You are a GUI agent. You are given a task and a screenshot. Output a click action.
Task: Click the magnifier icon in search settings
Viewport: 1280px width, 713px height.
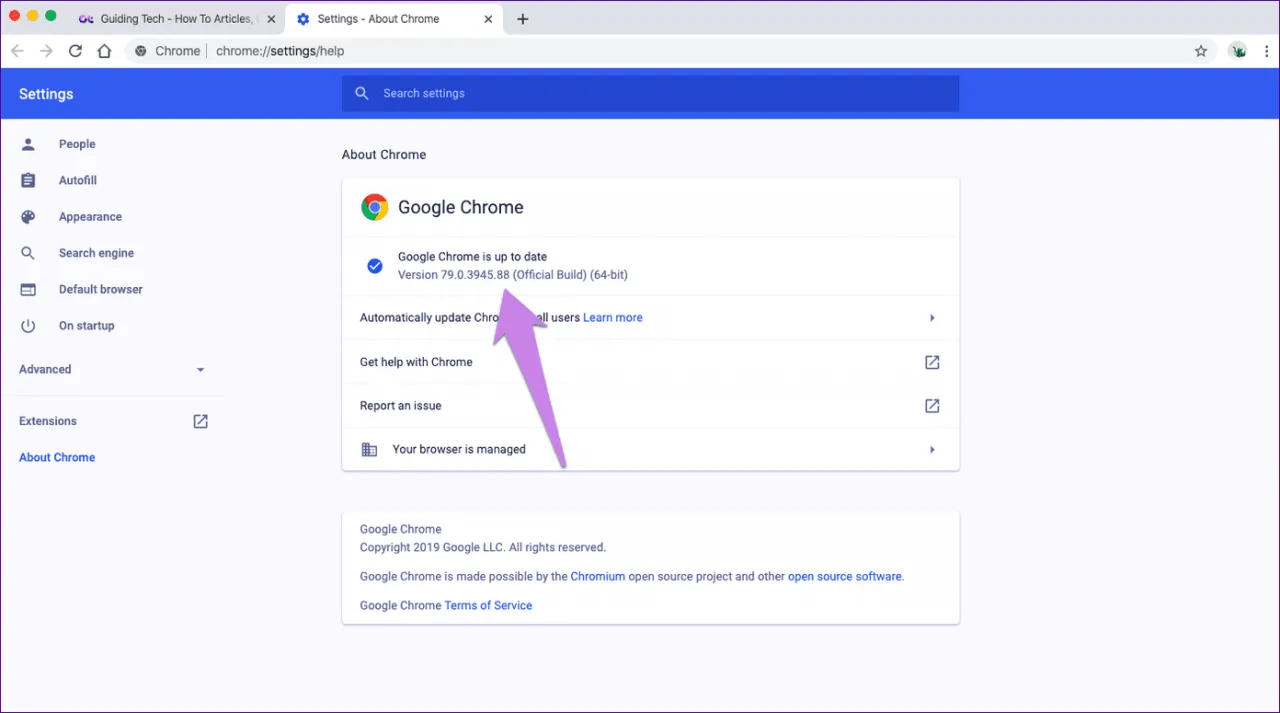(362, 93)
